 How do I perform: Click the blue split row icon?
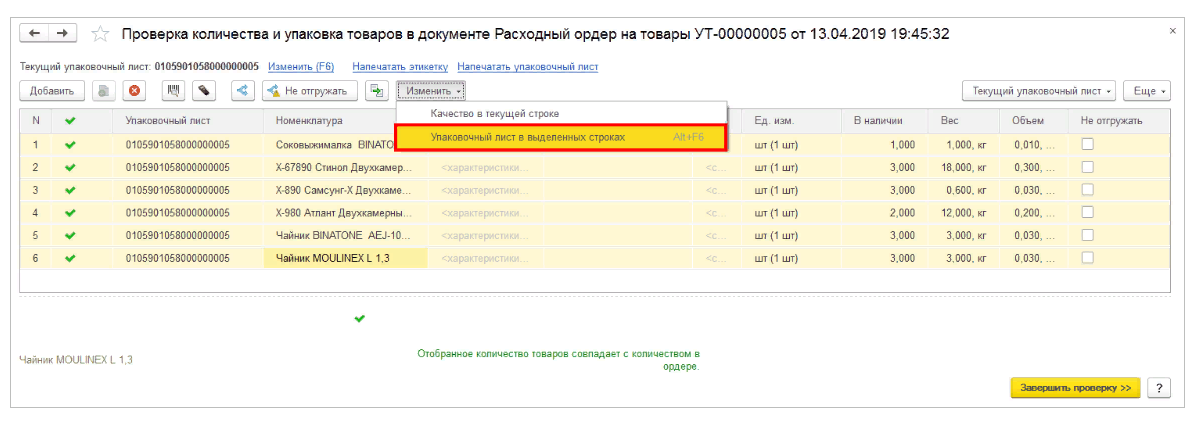(x=242, y=91)
